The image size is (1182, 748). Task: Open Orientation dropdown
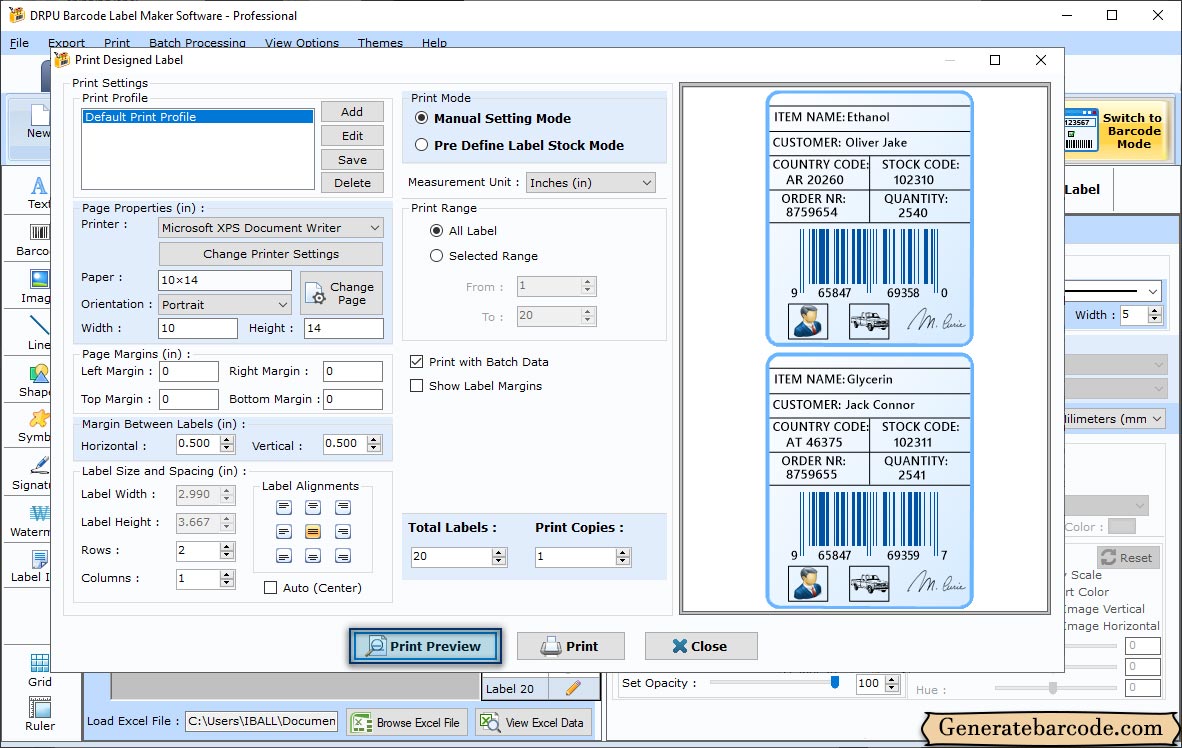(225, 305)
